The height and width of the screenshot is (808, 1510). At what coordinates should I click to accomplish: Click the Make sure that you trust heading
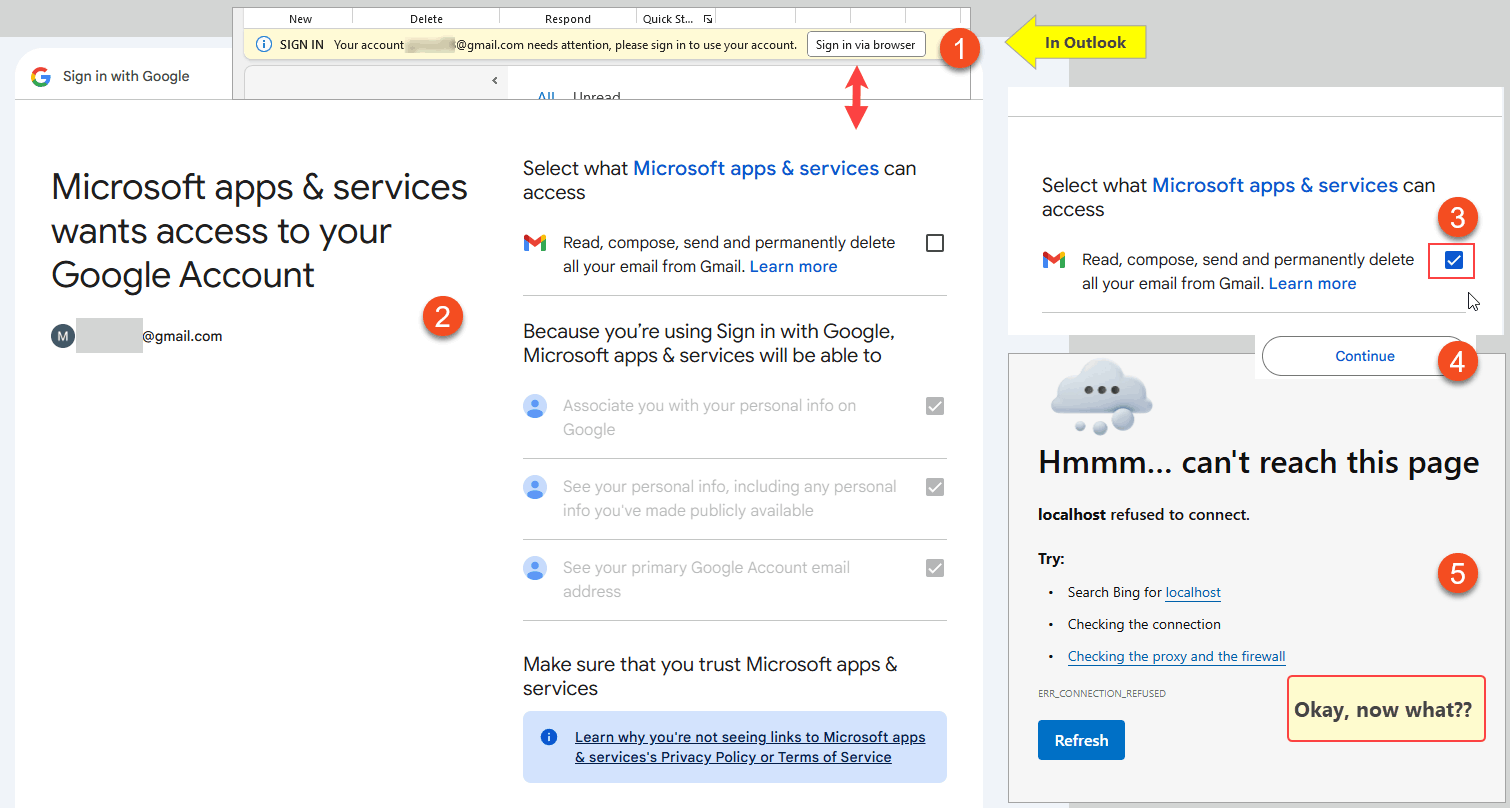tap(710, 676)
